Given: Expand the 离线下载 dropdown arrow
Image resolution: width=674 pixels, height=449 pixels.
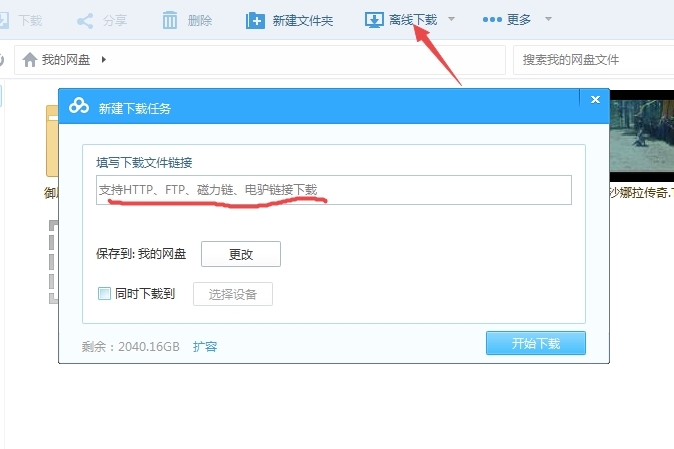Looking at the screenshot, I should pos(451,19).
